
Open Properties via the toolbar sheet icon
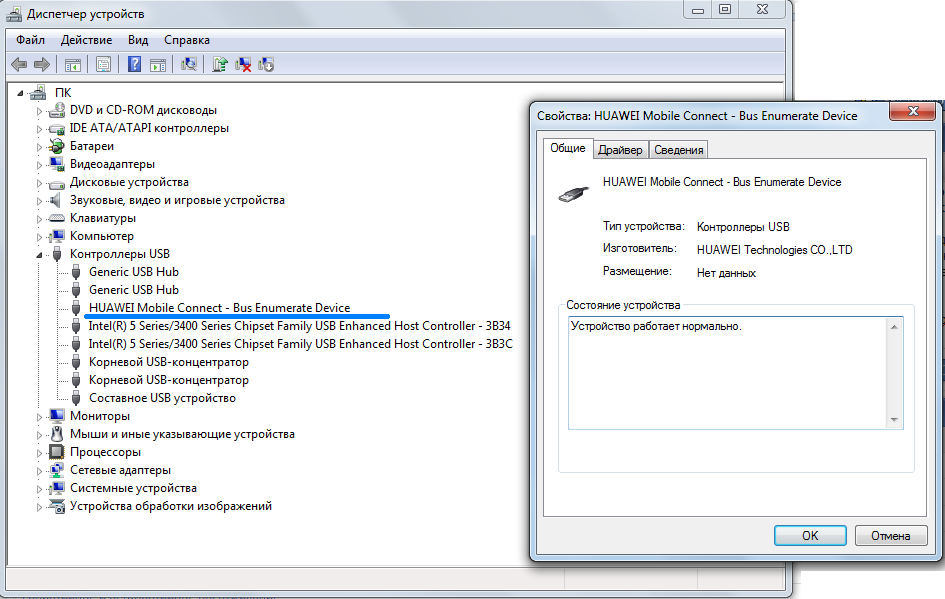[104, 64]
